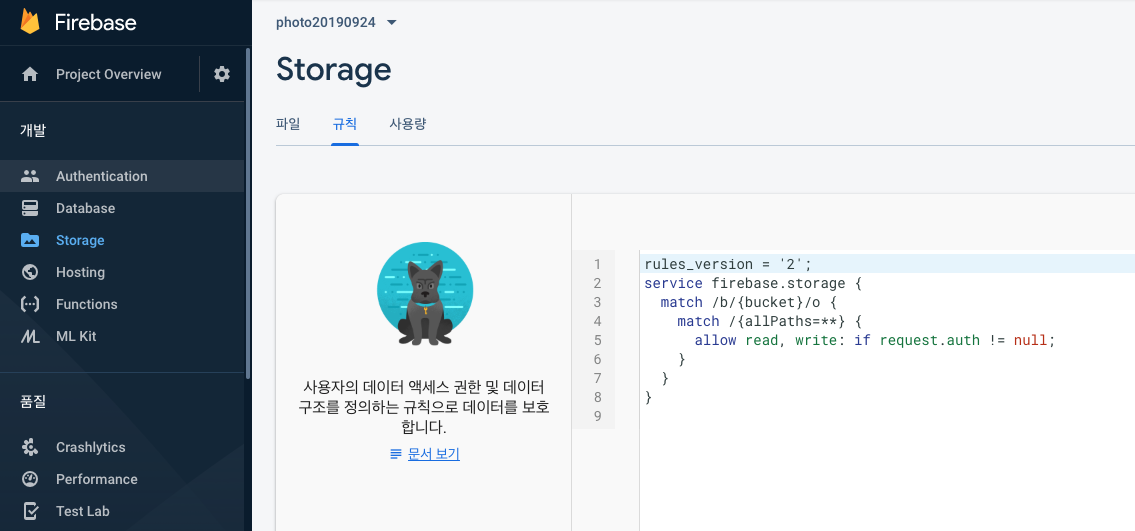Image resolution: width=1135 pixels, height=531 pixels.
Task: Click 'service firebase.storage {' code line
Action: click(753, 283)
